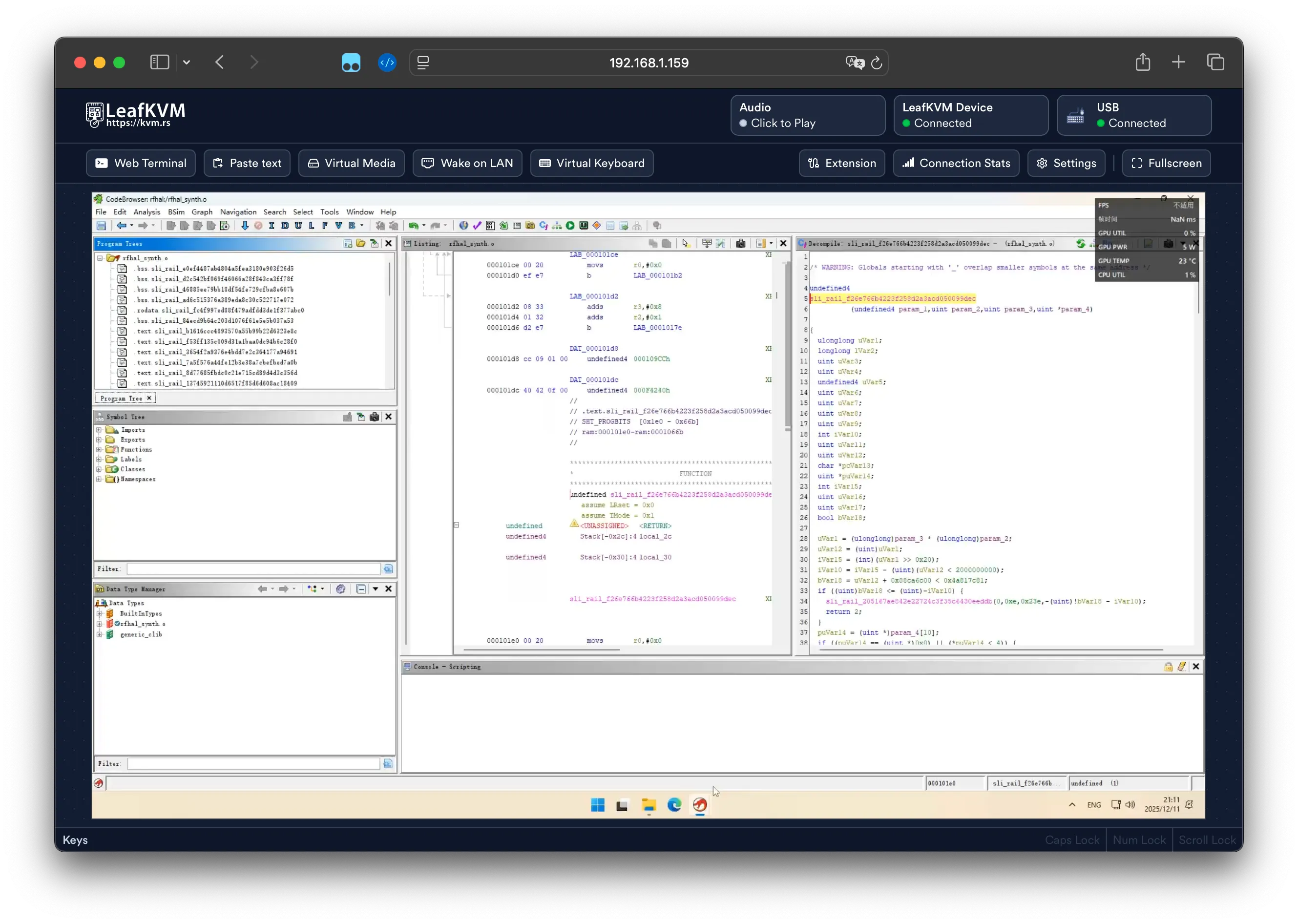Click the Save program floppy icon
The image size is (1298, 924).
tap(101, 226)
